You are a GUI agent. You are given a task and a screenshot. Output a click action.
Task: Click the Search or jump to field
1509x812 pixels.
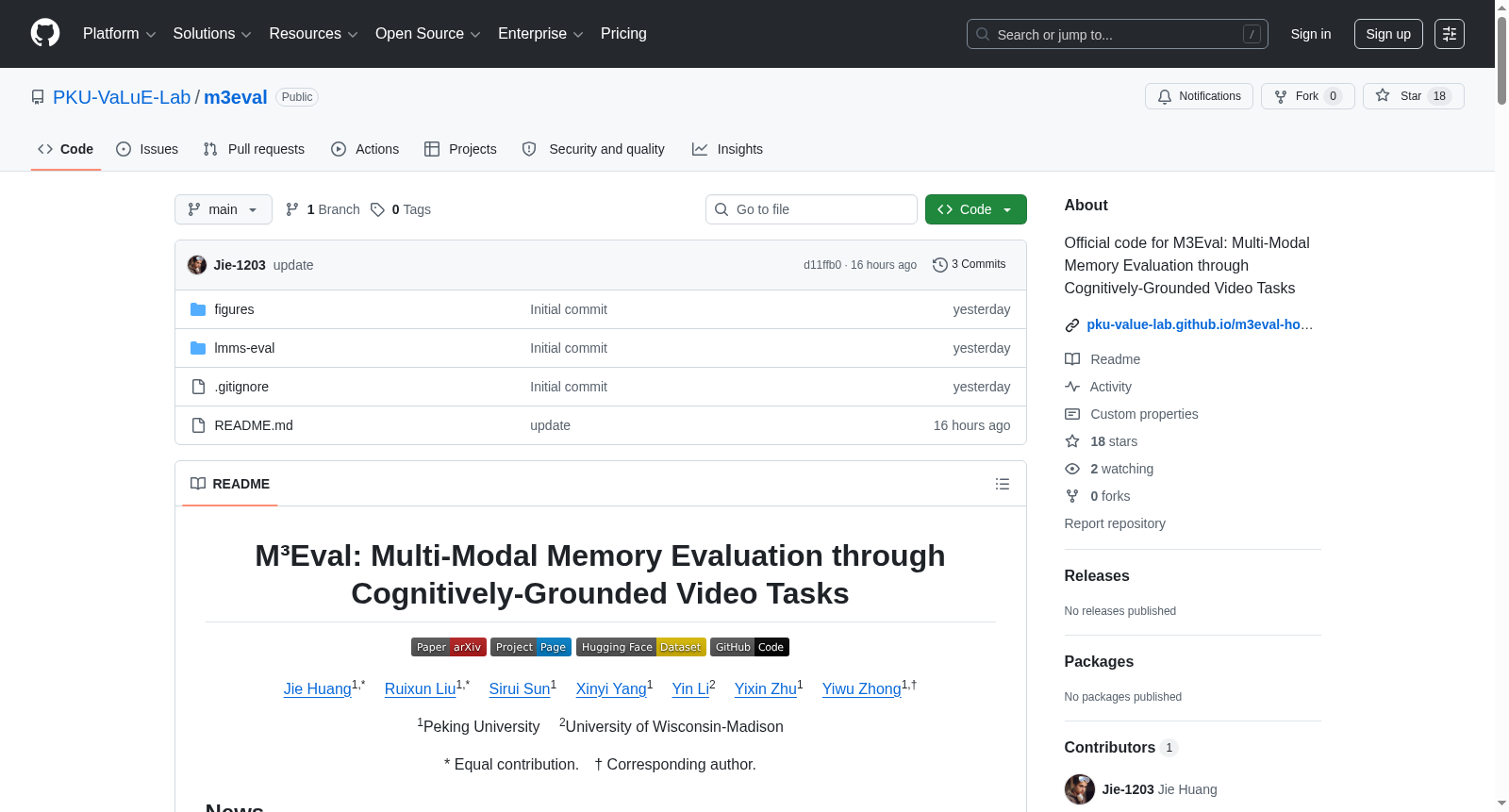click(x=1118, y=34)
